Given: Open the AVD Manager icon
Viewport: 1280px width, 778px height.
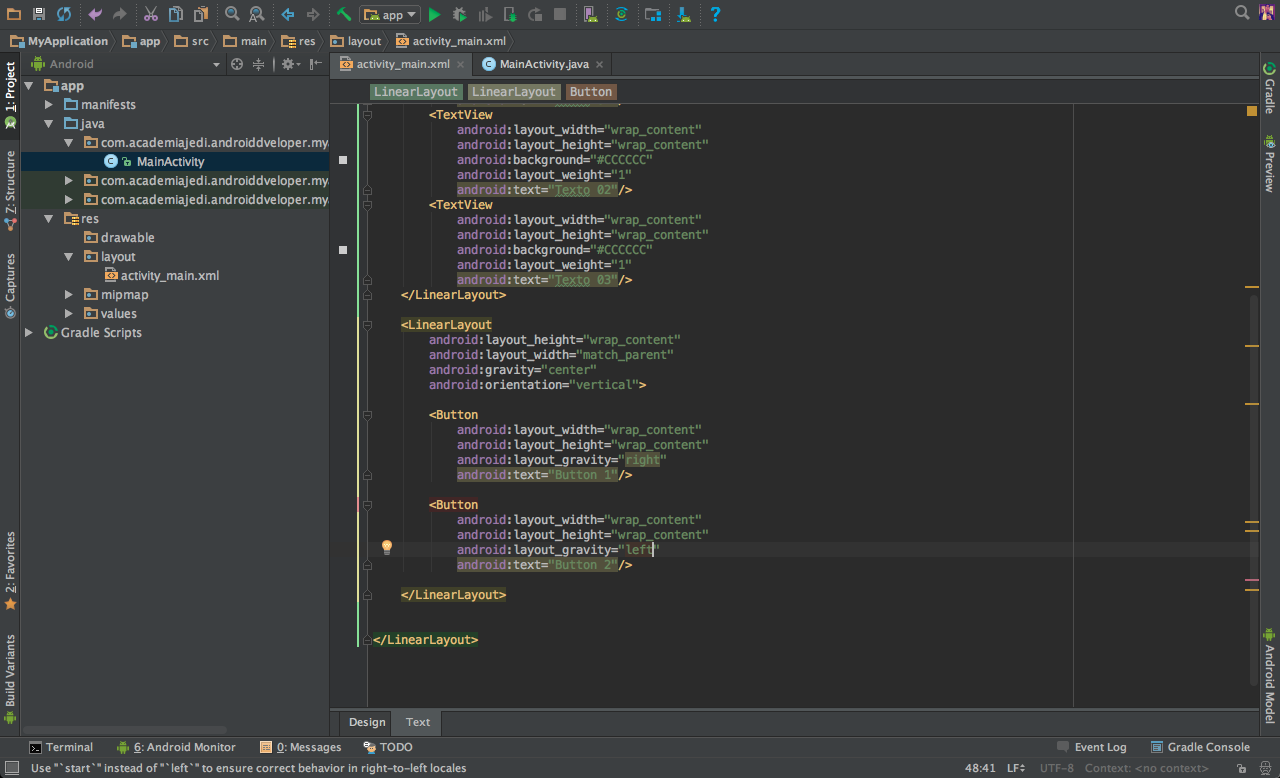Looking at the screenshot, I should (x=590, y=15).
